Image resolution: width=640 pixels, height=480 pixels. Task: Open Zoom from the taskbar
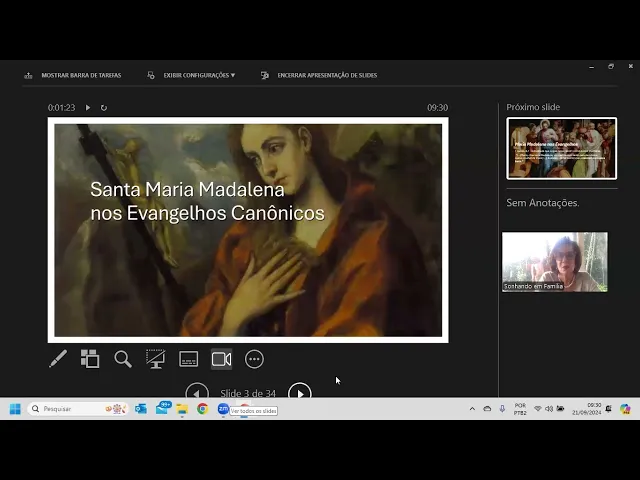click(223, 409)
